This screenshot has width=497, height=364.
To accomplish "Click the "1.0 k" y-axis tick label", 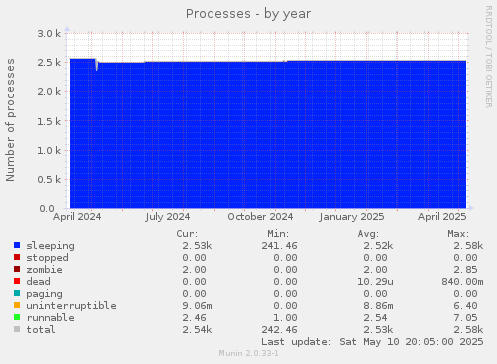I will [49, 150].
